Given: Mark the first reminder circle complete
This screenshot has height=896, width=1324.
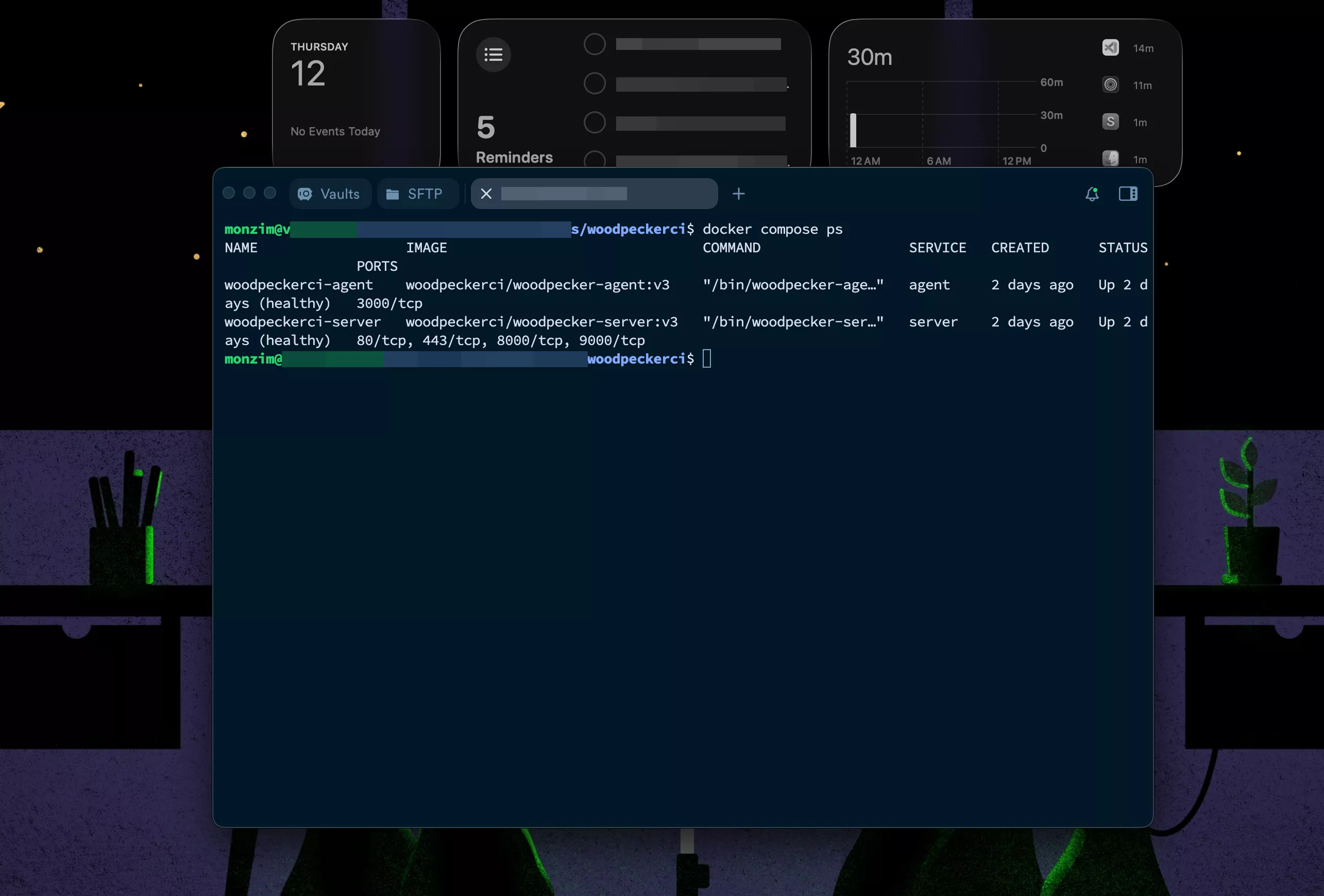Looking at the screenshot, I should [594, 44].
